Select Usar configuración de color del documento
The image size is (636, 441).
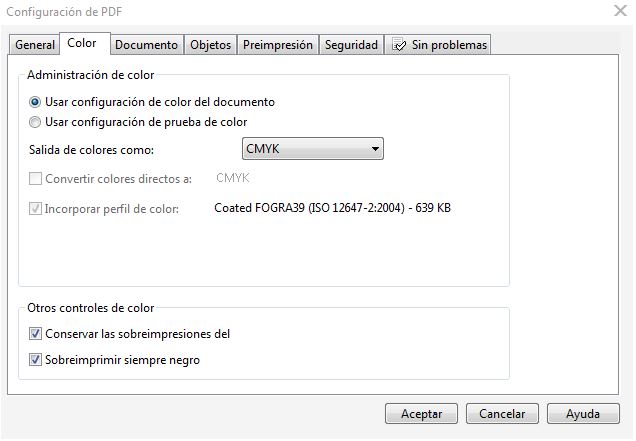35,102
